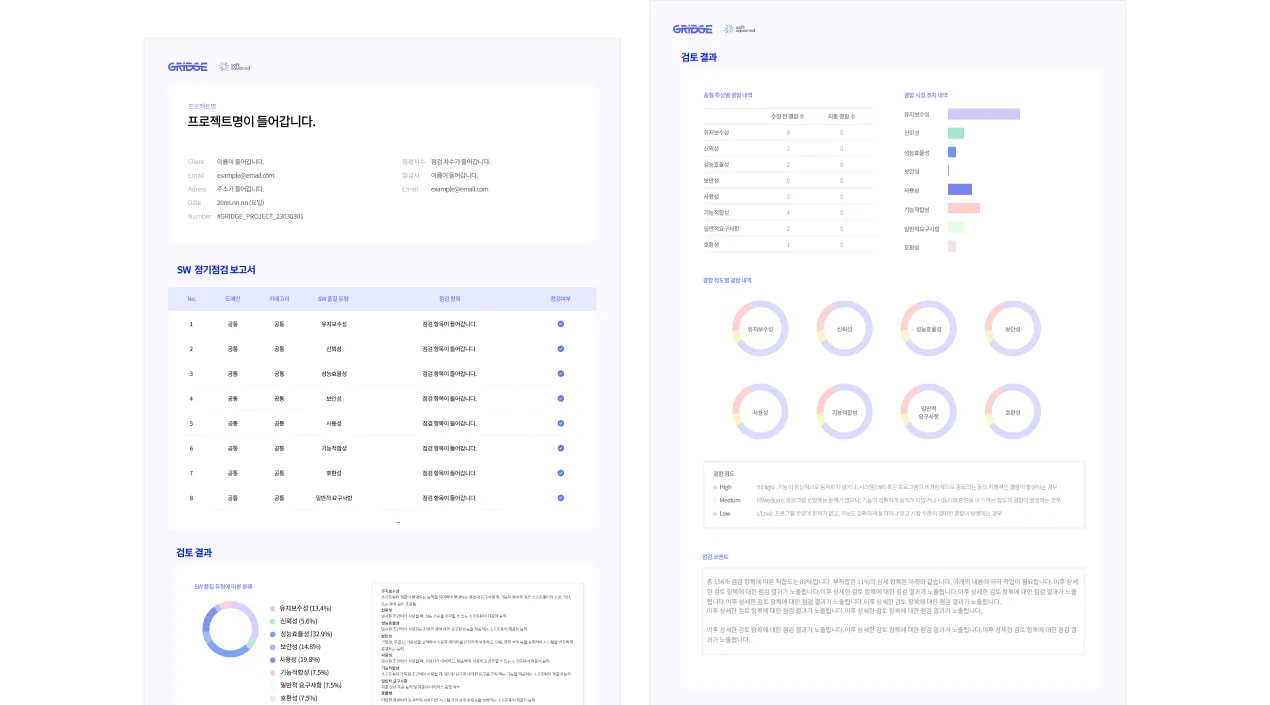Viewport: 1270px width, 705px height.
Task: Click the GRIDGE logo above the project name card
Action: point(188,67)
